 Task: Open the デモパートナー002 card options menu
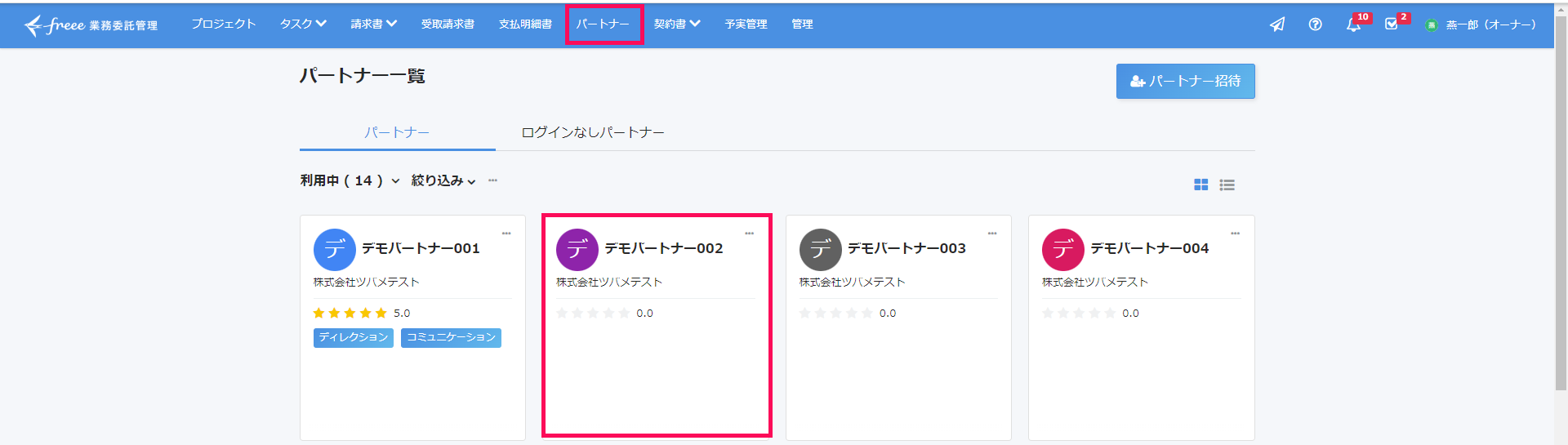pos(749,234)
